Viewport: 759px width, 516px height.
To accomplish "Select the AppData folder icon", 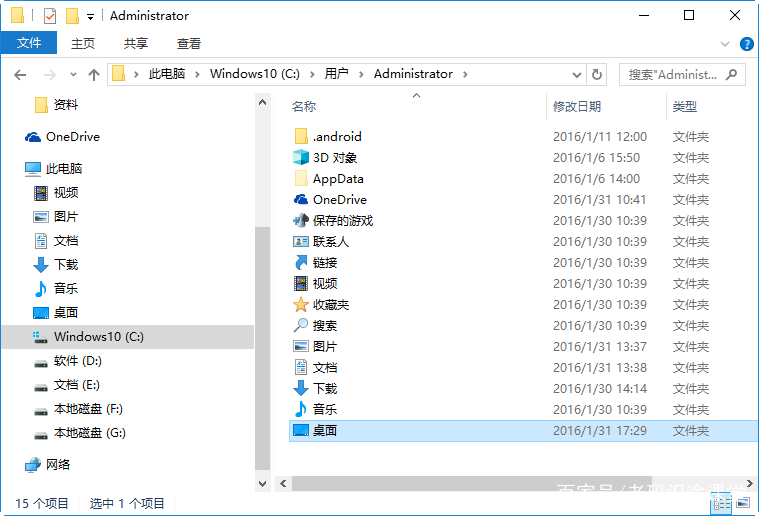I will tap(301, 179).
